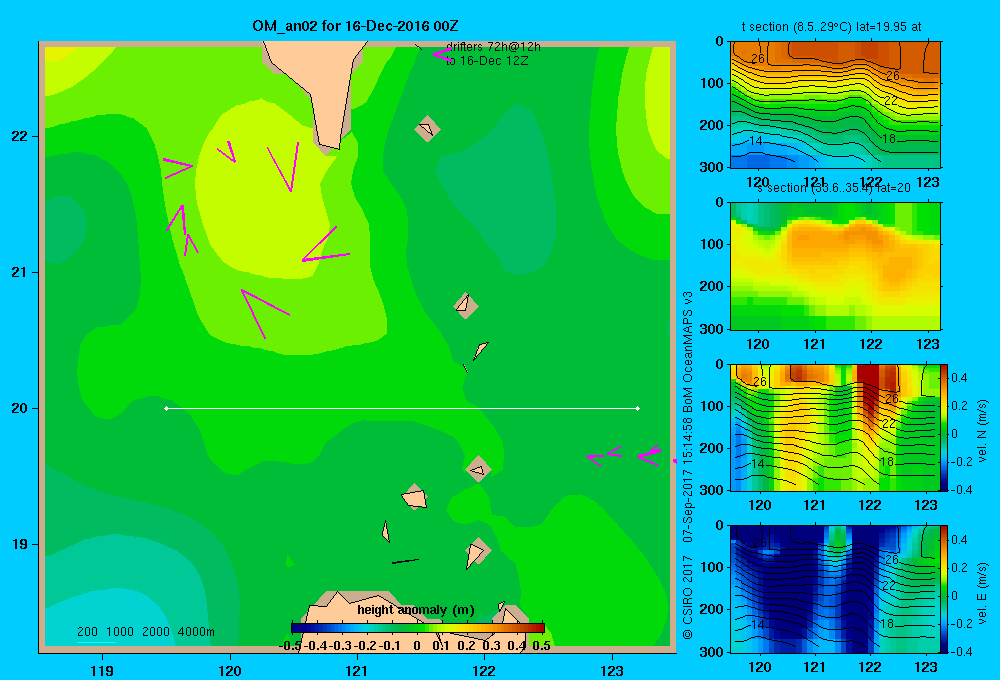Open the salinity section panel
Viewport: 1000px width, 680px height.
(x=835, y=266)
